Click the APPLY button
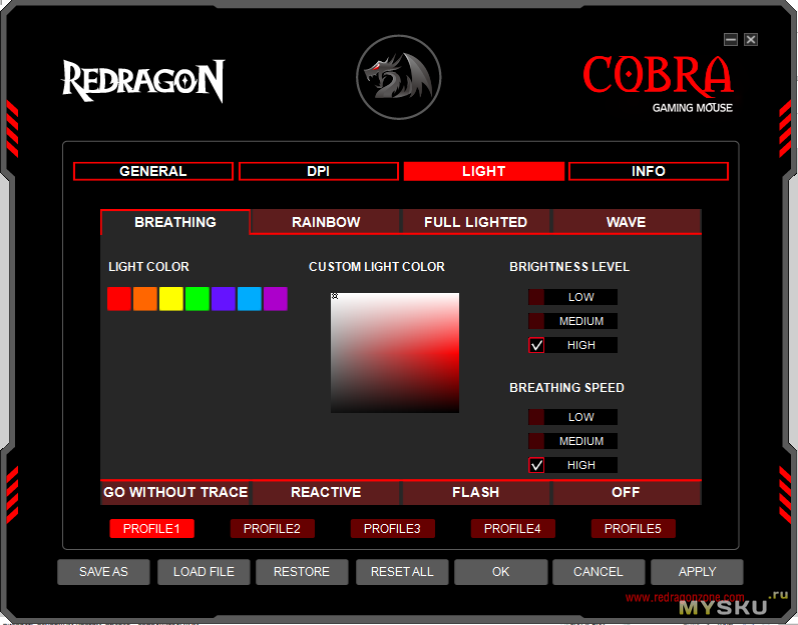Screen dimensions: 798x625 (697, 572)
